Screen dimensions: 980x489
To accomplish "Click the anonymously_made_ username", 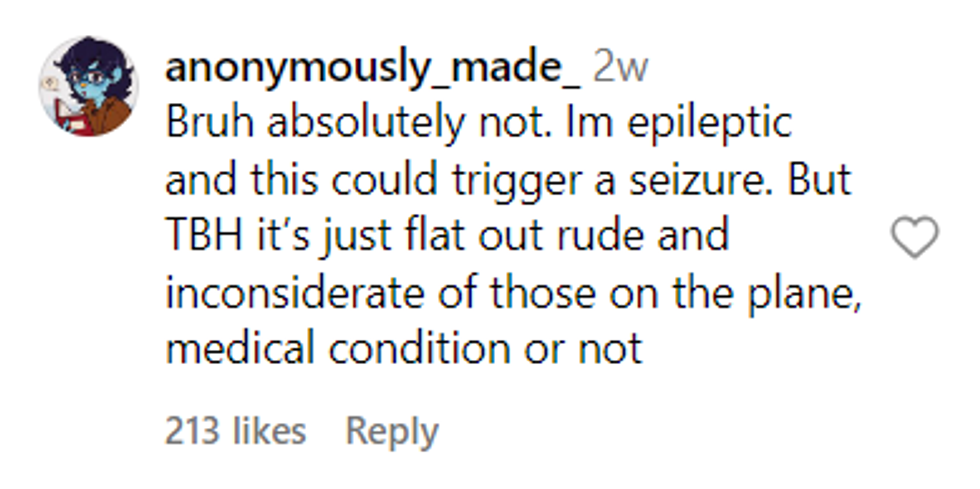I will click(372, 69).
